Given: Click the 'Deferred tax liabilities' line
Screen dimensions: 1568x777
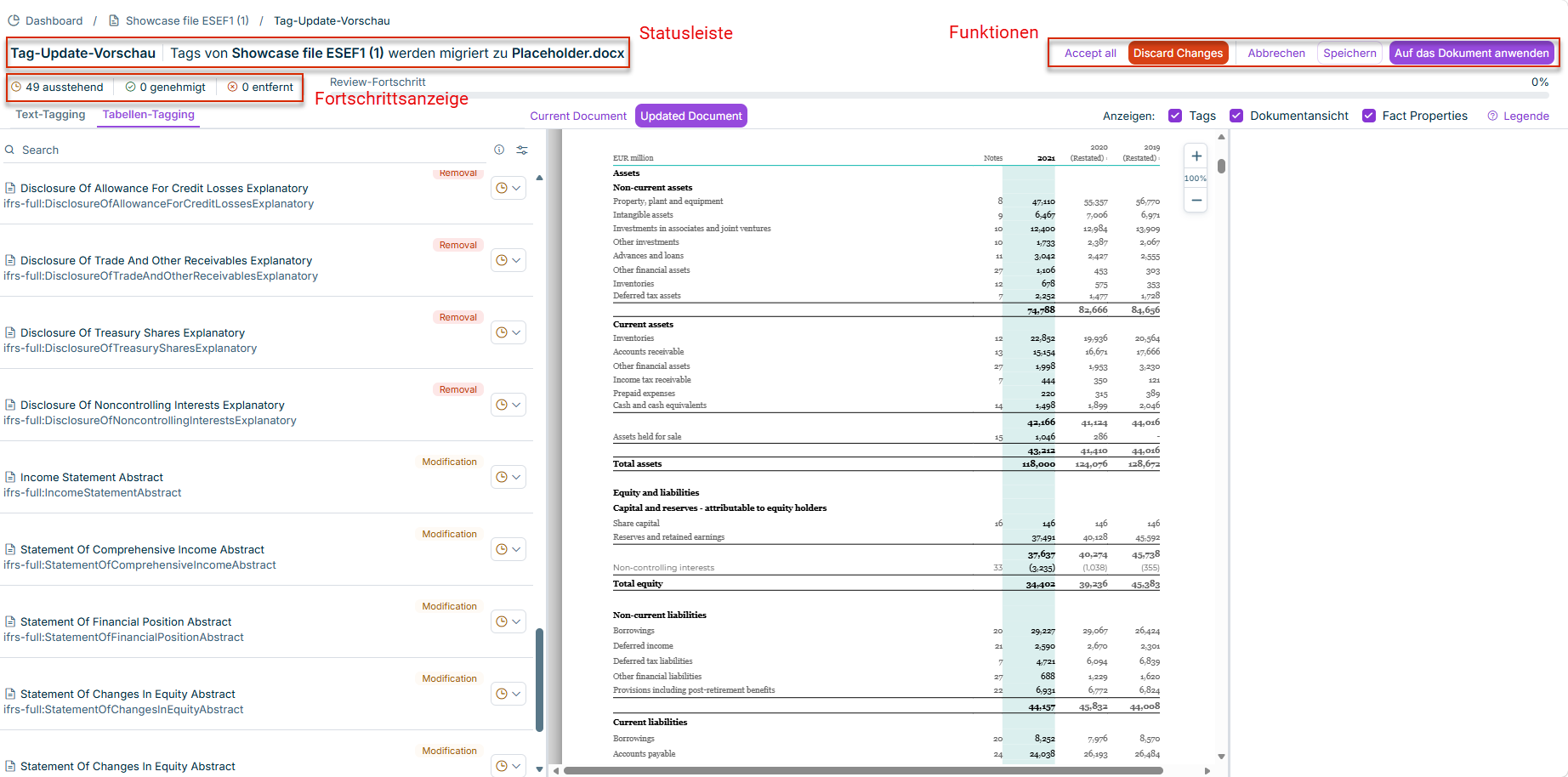Looking at the screenshot, I should 653,661.
